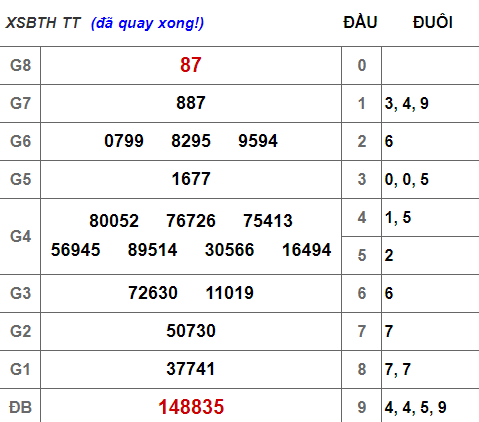Click head digit 3 in ĐẦU column
The image size is (479, 422).
click(362, 179)
